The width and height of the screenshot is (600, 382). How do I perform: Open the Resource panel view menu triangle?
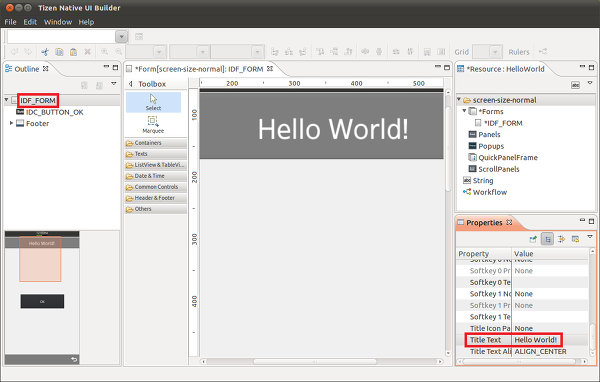[x=590, y=83]
